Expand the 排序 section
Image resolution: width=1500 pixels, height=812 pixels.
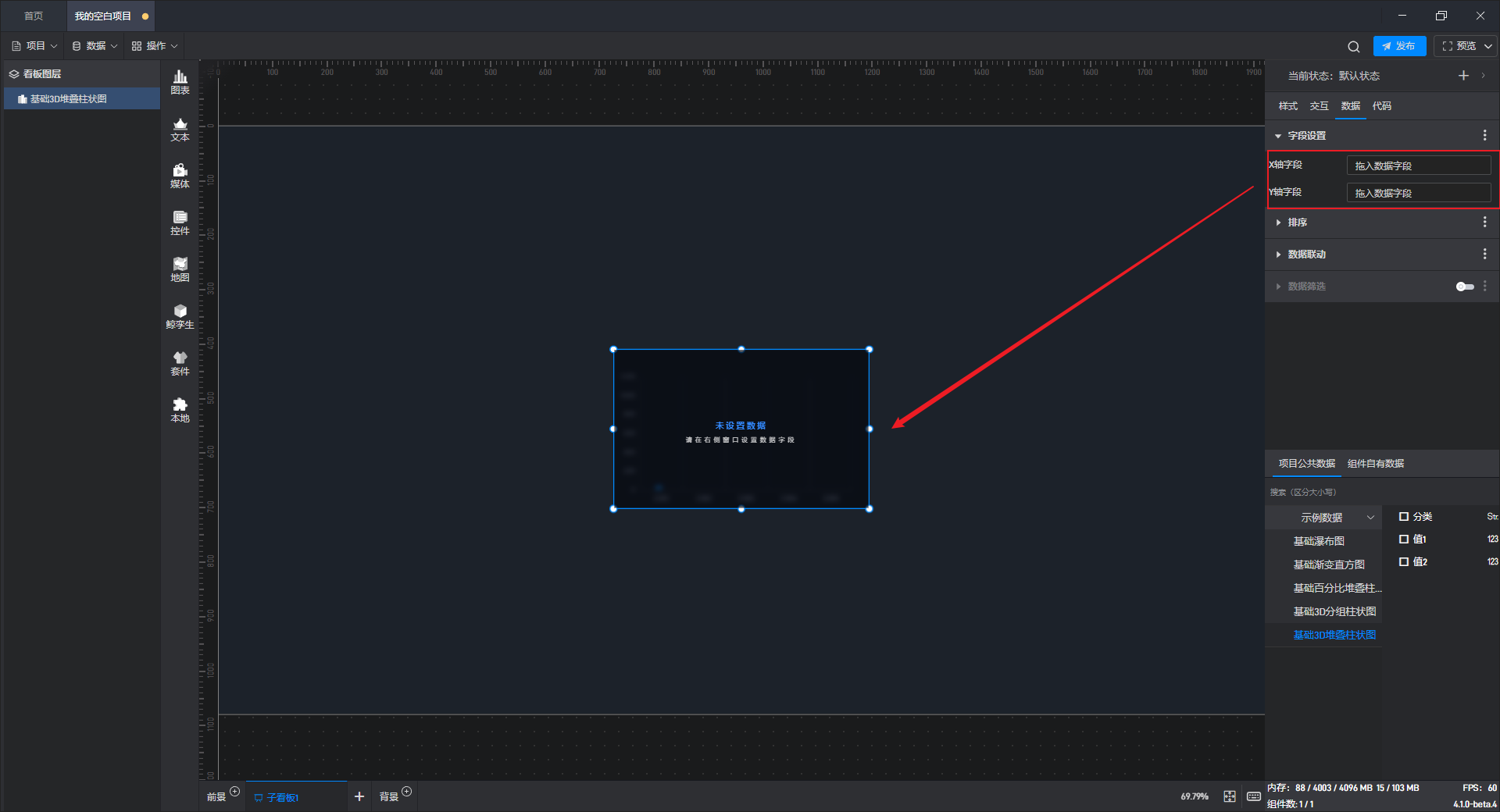[x=1278, y=223]
